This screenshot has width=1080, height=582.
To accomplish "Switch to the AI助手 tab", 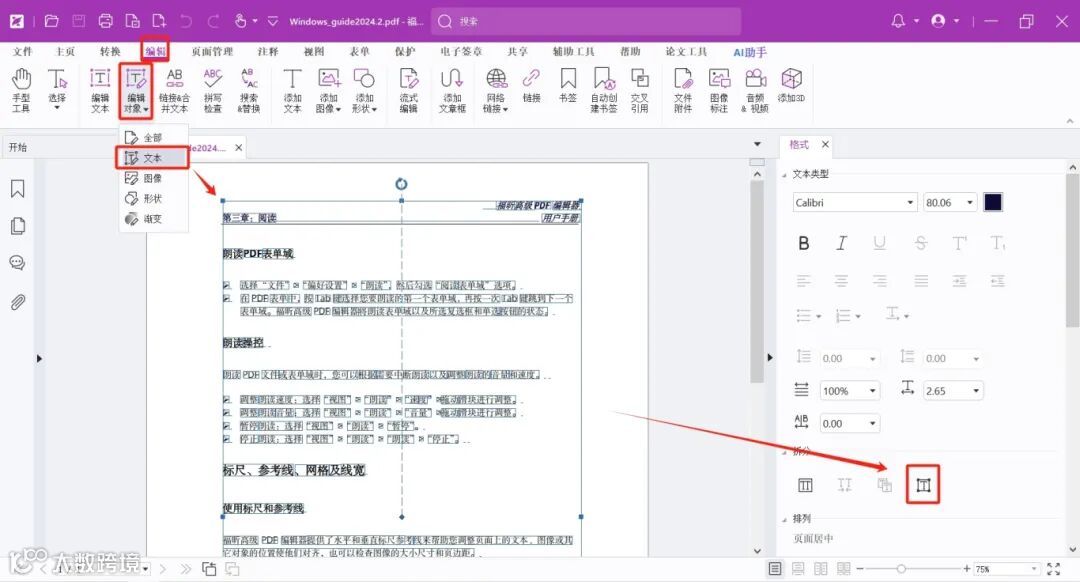I will pyautogui.click(x=749, y=52).
